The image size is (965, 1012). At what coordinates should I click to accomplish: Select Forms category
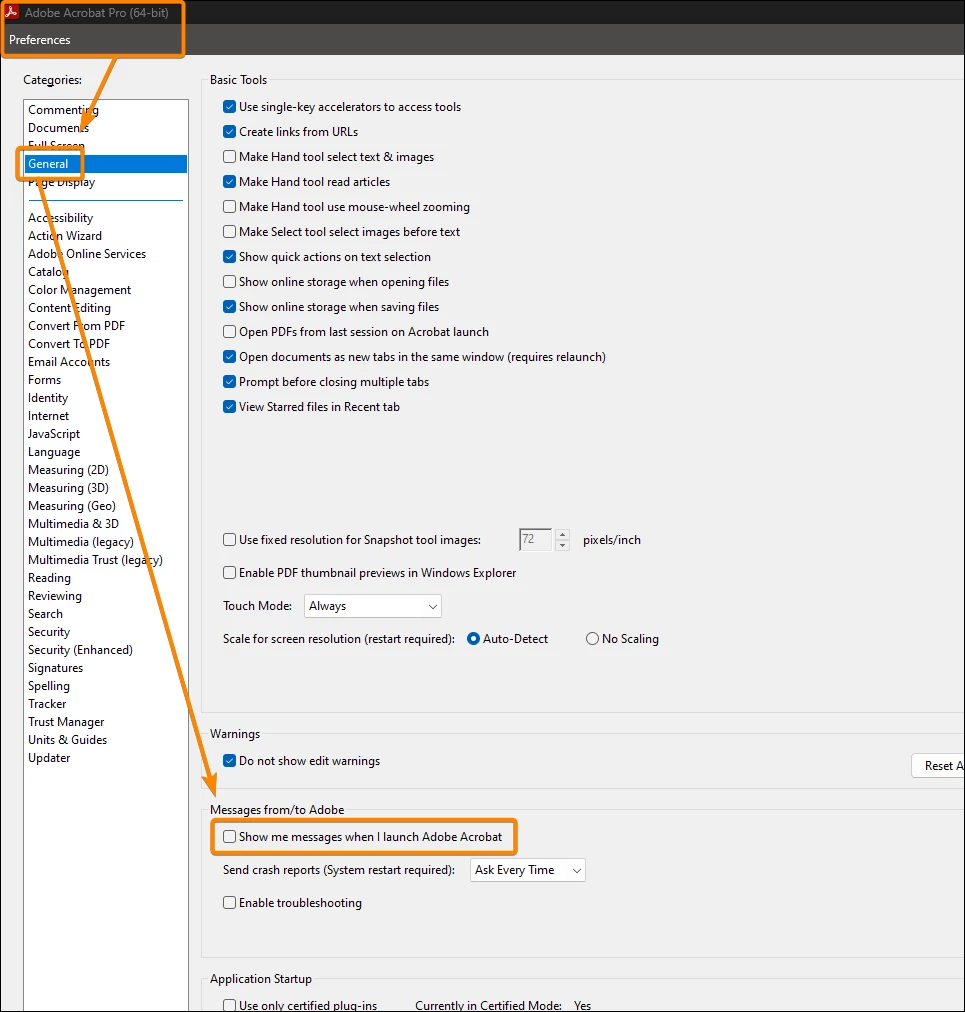[44, 380]
